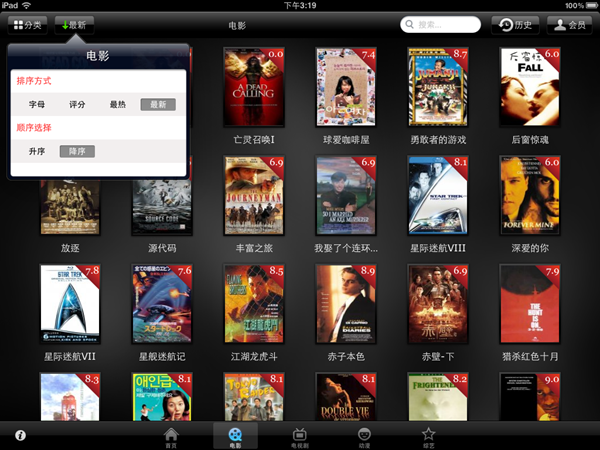Open Jumanji 勇敢者的游戏 poster
The height and width of the screenshot is (450, 600).
[x=438, y=87]
